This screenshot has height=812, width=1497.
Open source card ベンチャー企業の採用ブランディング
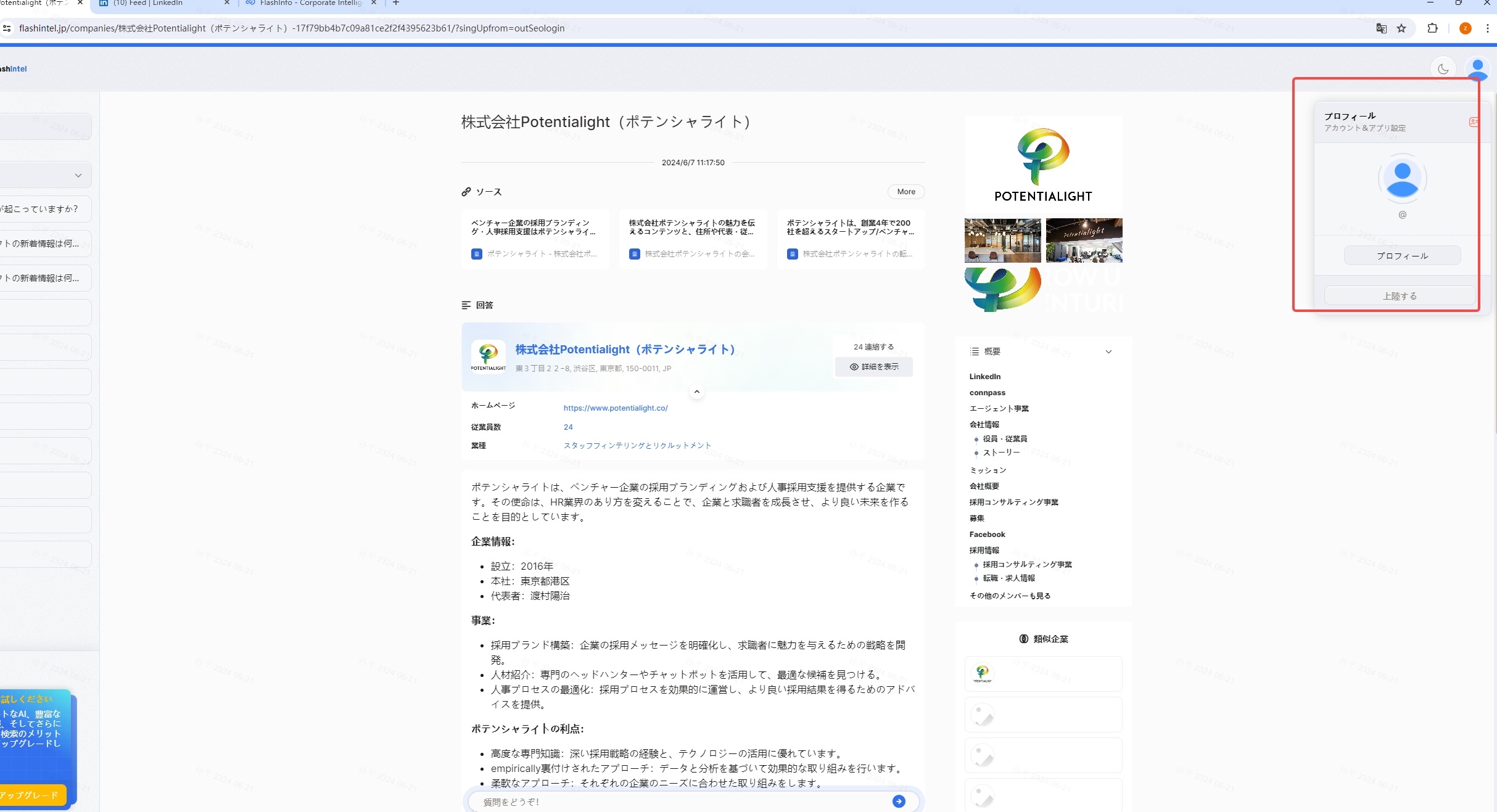[535, 239]
